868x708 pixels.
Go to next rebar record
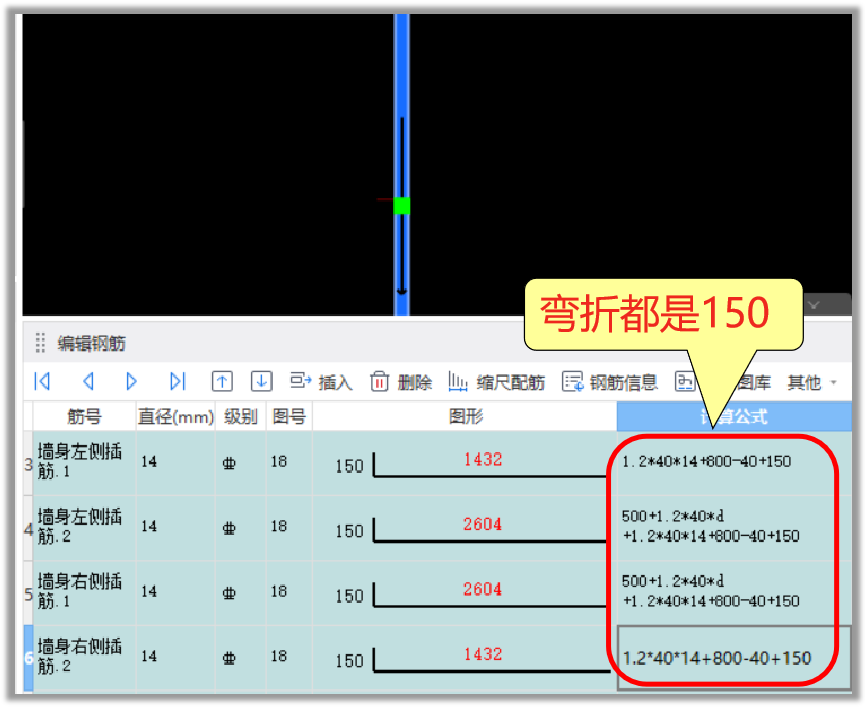[131, 382]
